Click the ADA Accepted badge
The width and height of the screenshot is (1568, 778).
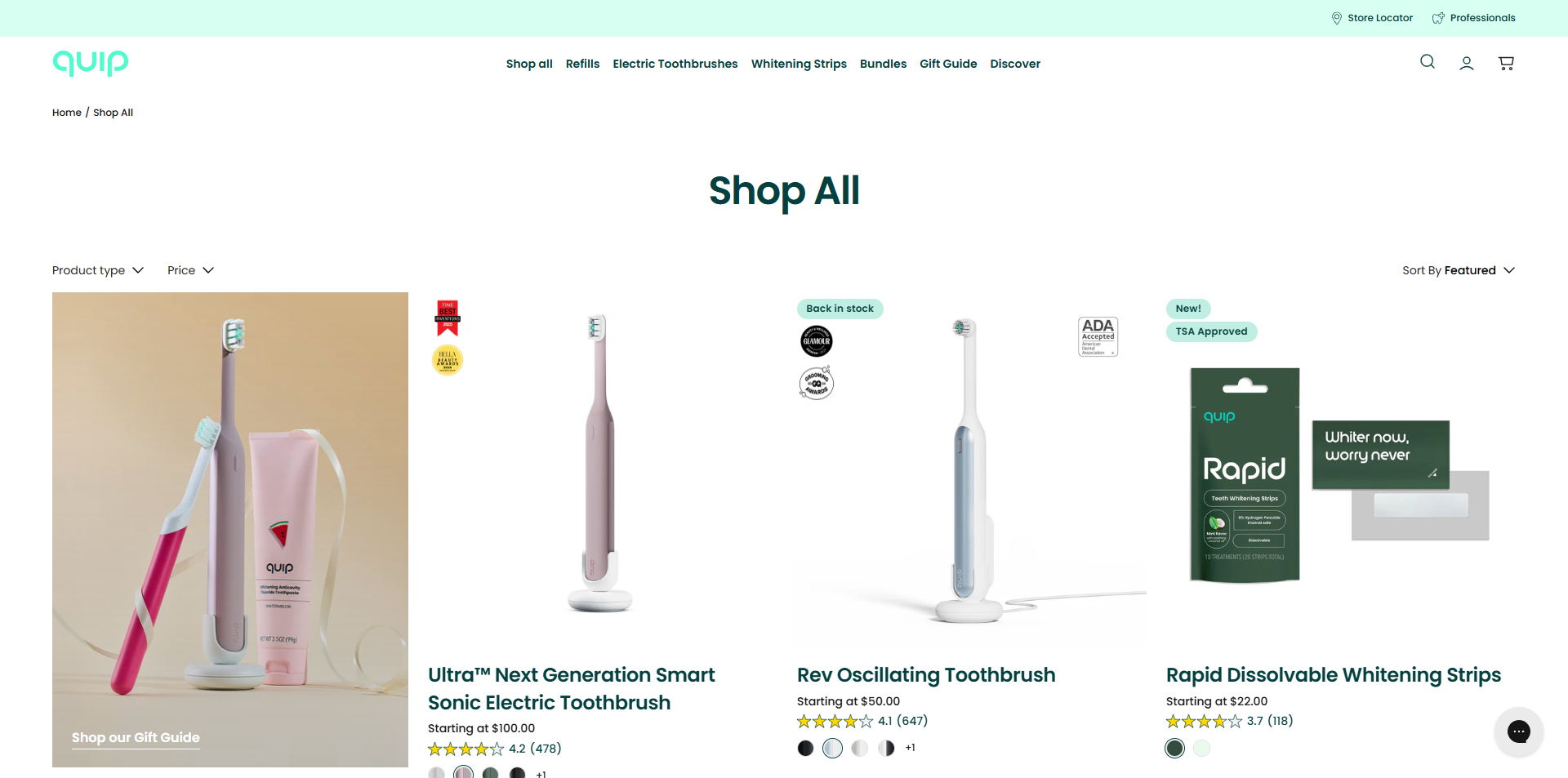pos(1098,336)
